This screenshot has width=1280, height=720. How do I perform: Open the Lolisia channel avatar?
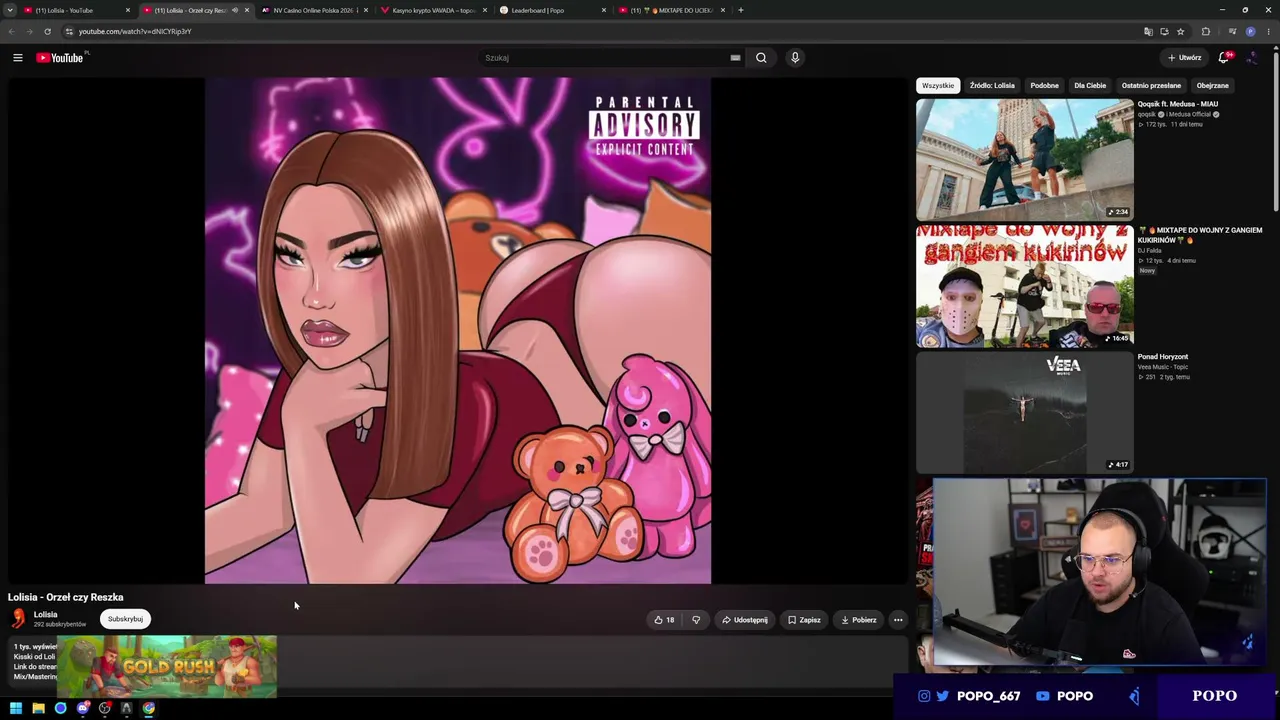18,619
